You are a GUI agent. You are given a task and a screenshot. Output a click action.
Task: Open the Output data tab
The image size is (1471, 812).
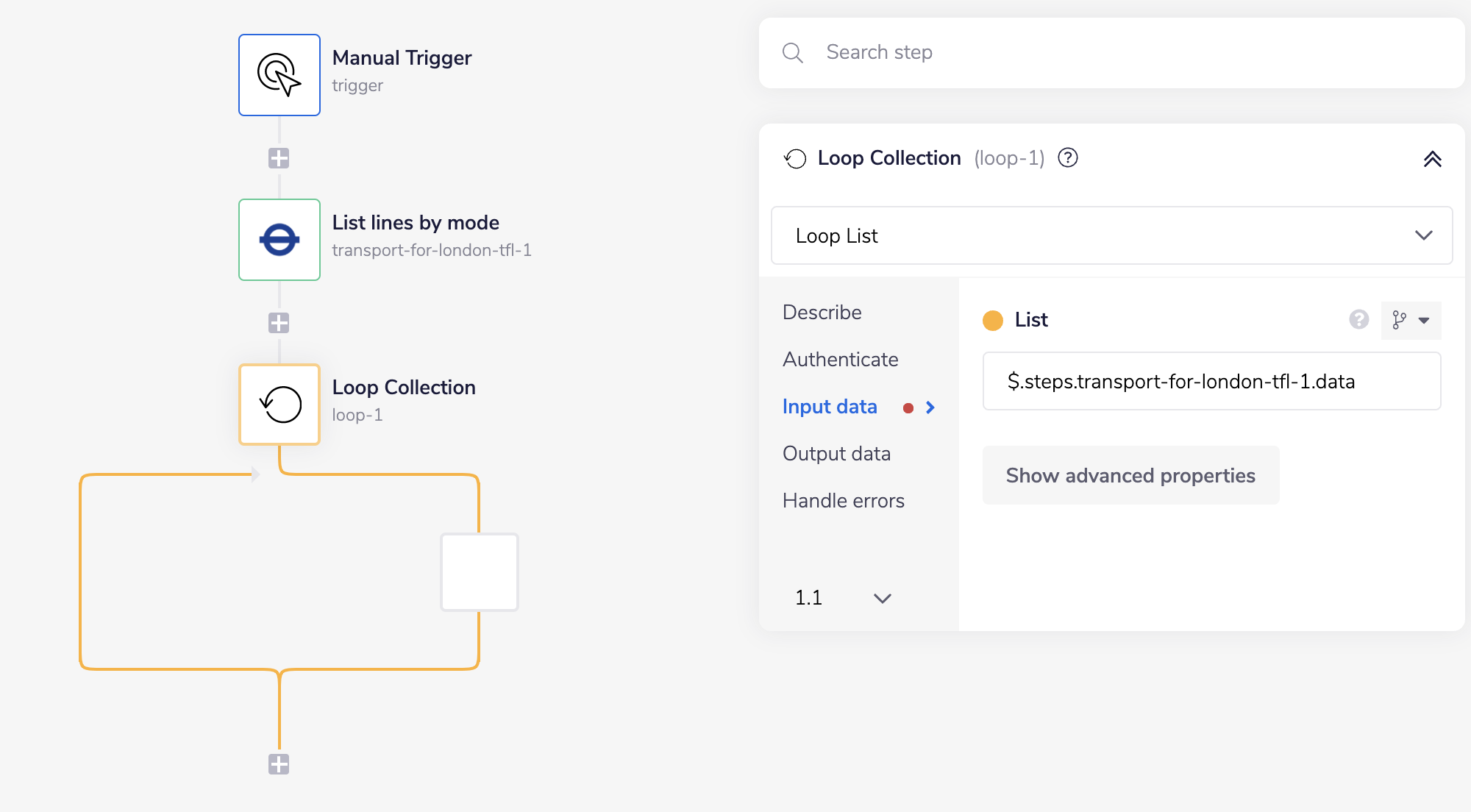[x=836, y=454]
